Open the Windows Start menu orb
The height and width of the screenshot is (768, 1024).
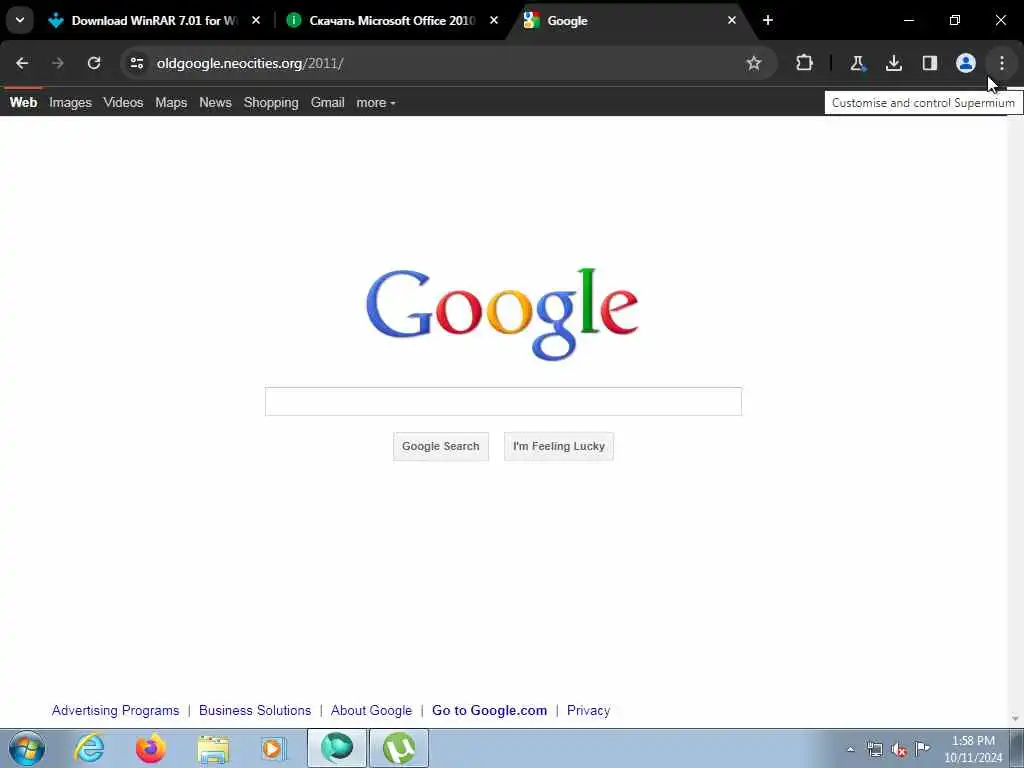[27, 748]
